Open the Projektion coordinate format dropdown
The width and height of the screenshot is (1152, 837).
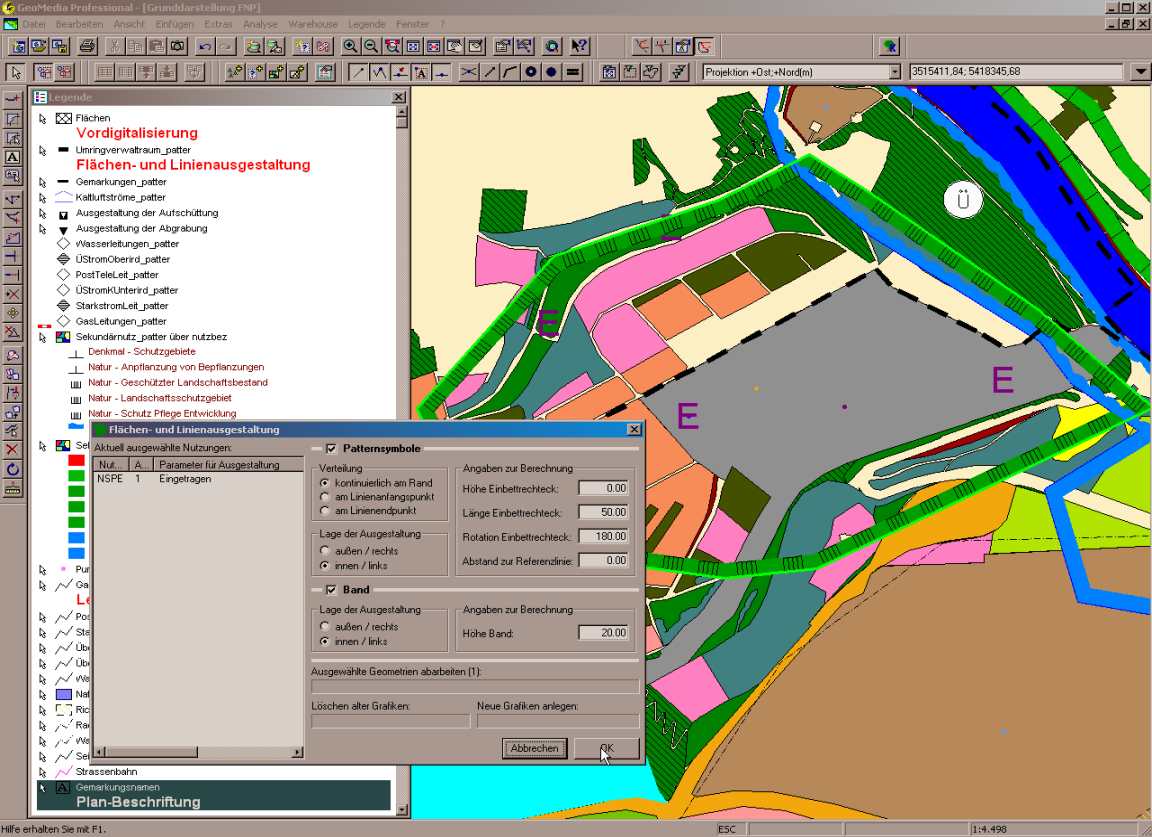[x=895, y=72]
